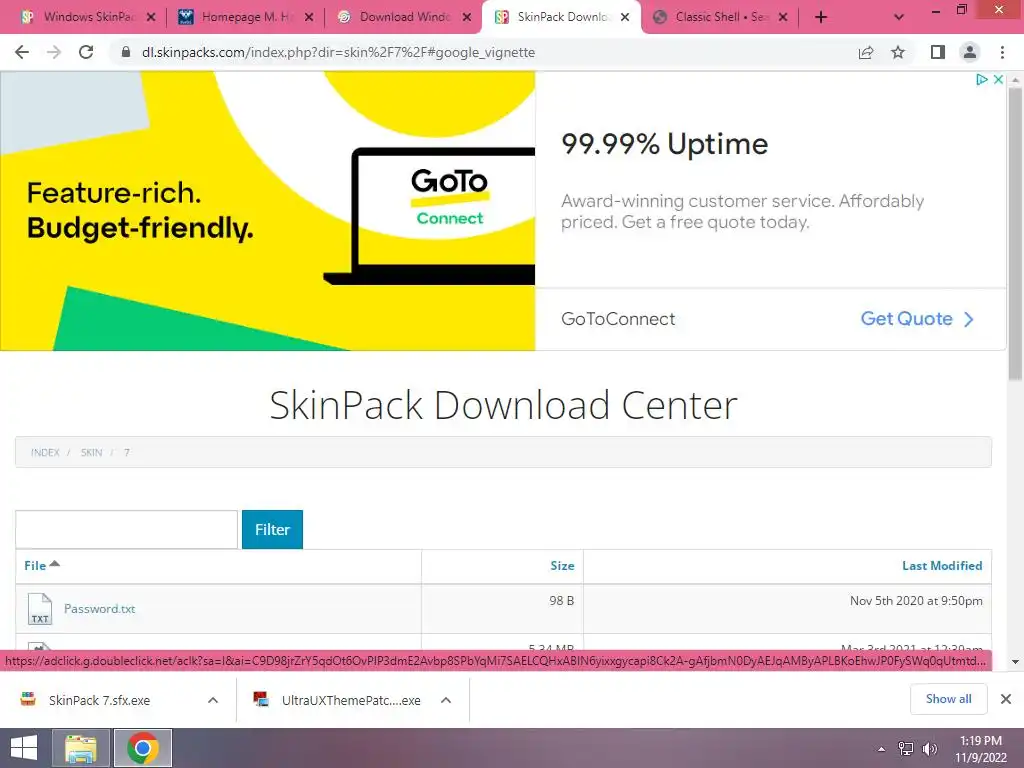Expand options for UltraUXThemePatcher download

446,700
